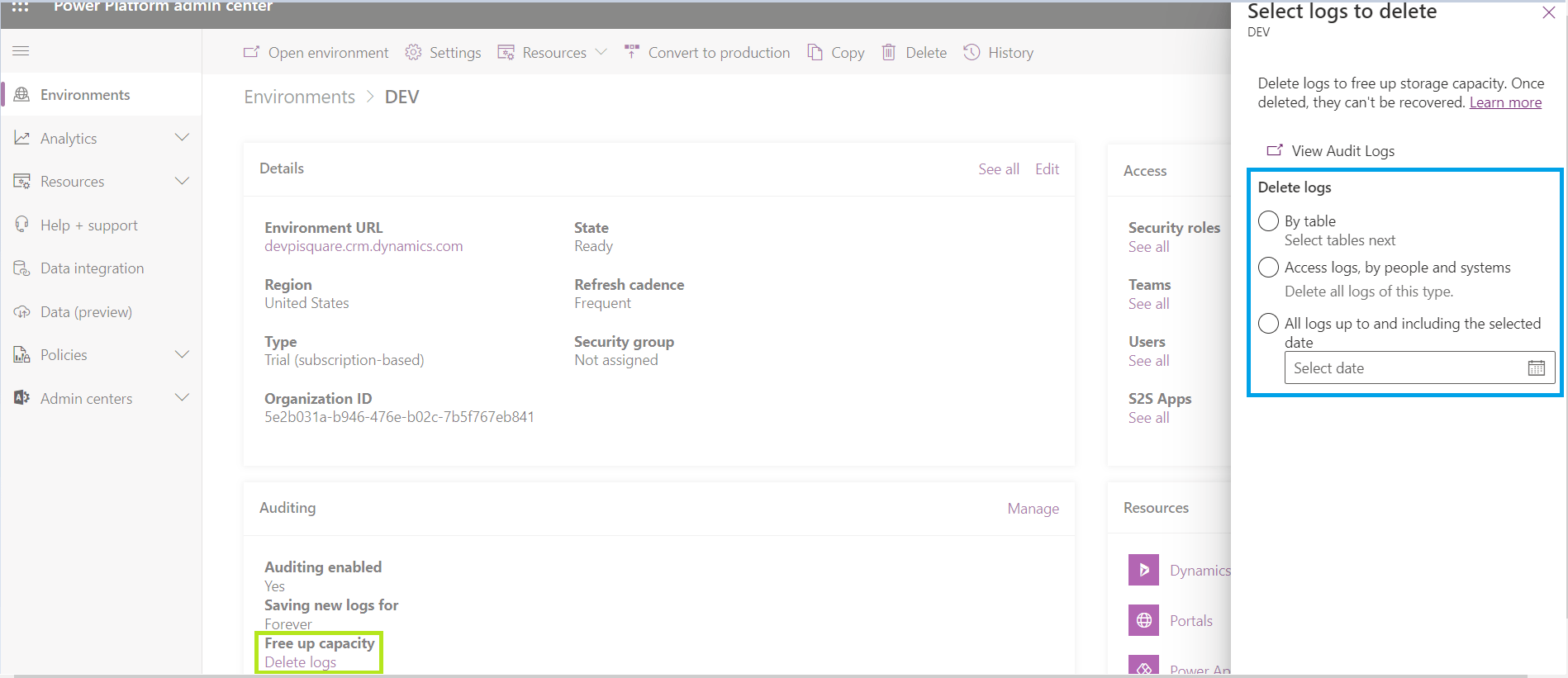This screenshot has width=1568, height=678.
Task: Click the Policies icon in sidebar
Action: tap(22, 355)
